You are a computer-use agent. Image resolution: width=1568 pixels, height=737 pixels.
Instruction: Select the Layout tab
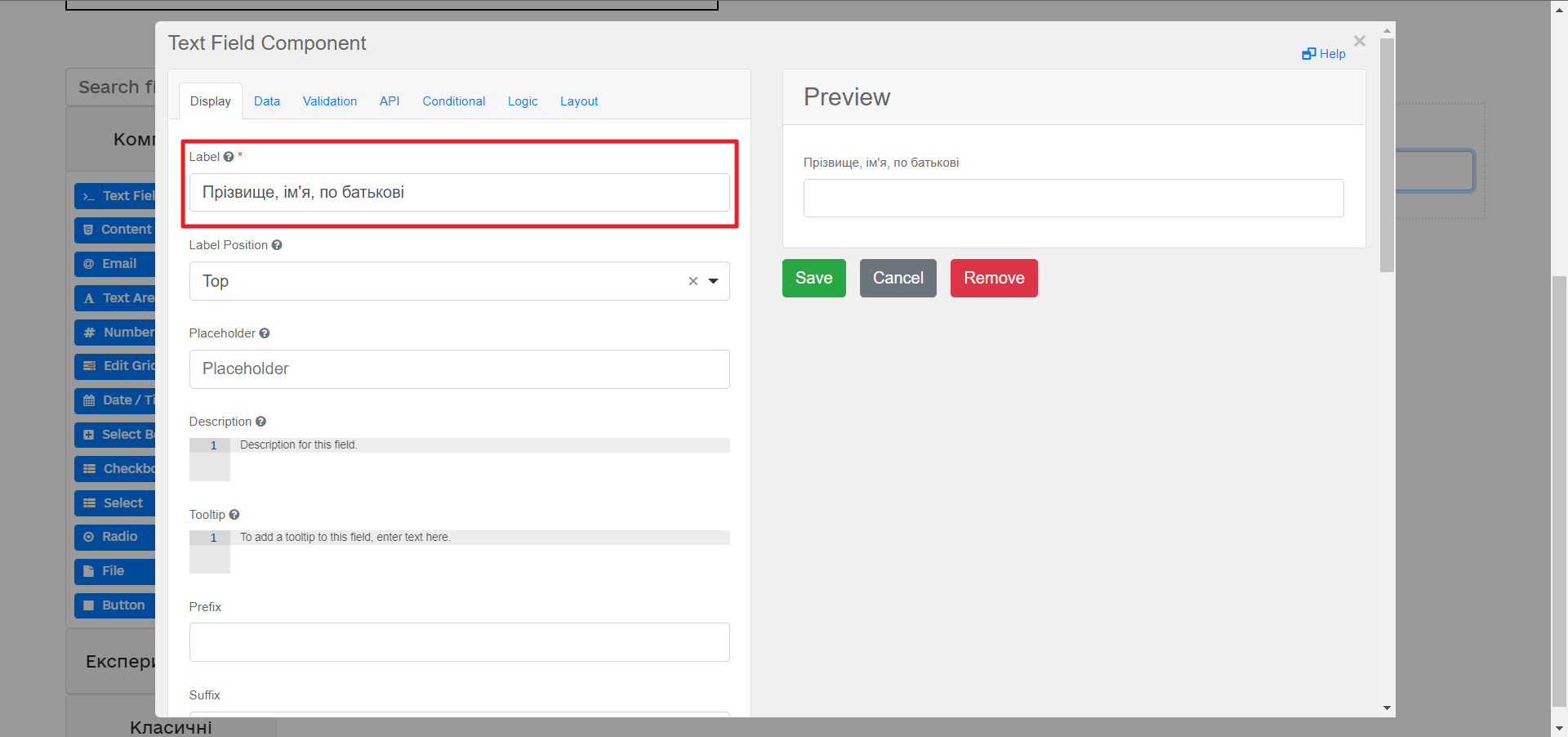point(579,101)
